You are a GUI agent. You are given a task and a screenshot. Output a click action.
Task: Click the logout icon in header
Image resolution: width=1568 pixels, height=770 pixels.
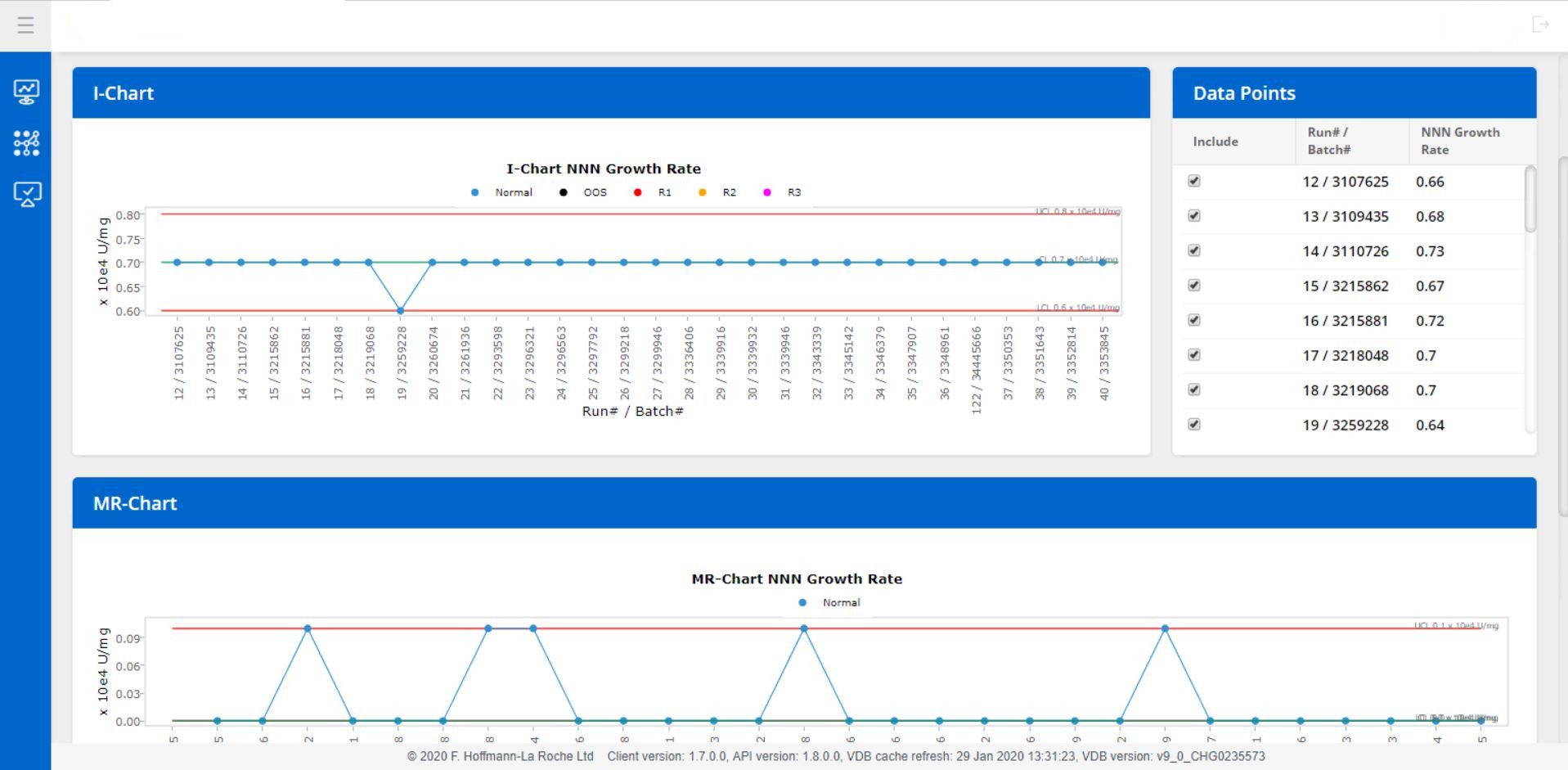(x=1540, y=25)
